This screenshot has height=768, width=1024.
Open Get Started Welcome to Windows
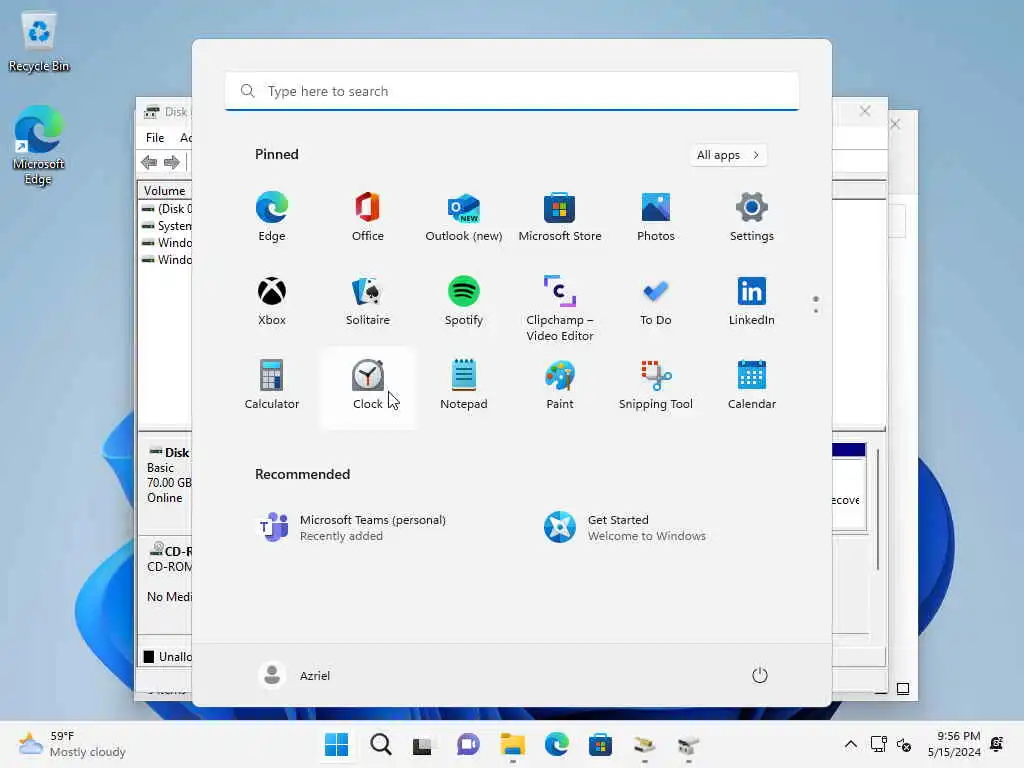[x=625, y=528]
